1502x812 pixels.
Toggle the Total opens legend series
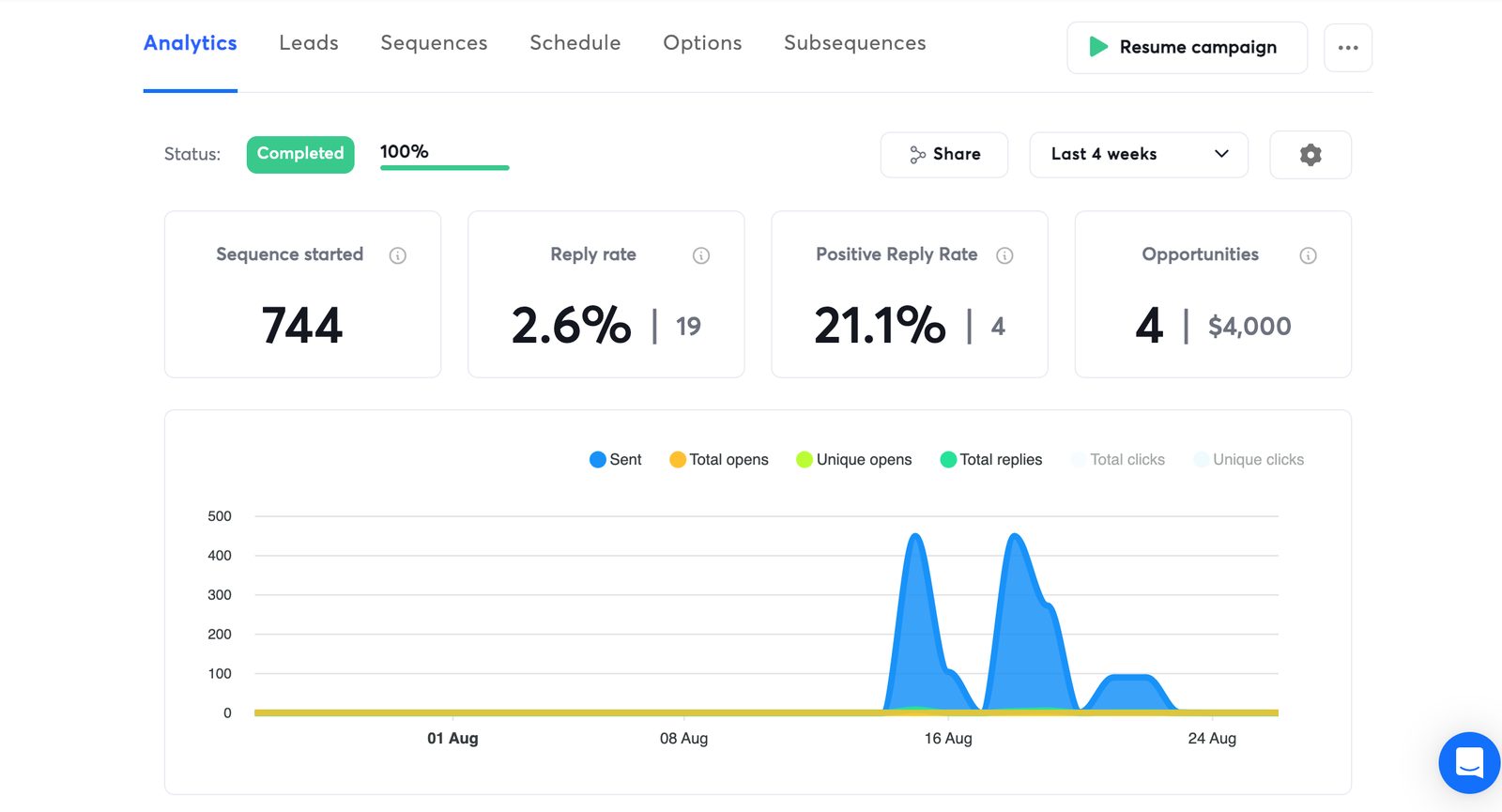(x=718, y=459)
